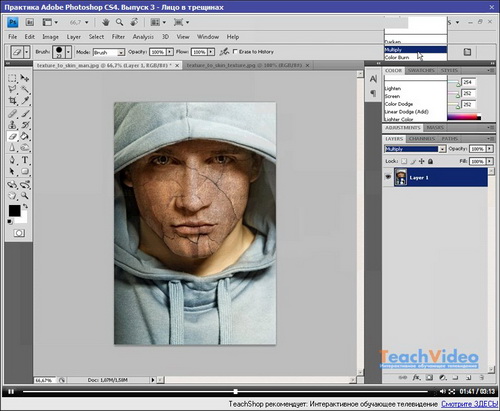The image size is (500, 411).
Task: Select the Healing Brush tool
Action: [12, 114]
